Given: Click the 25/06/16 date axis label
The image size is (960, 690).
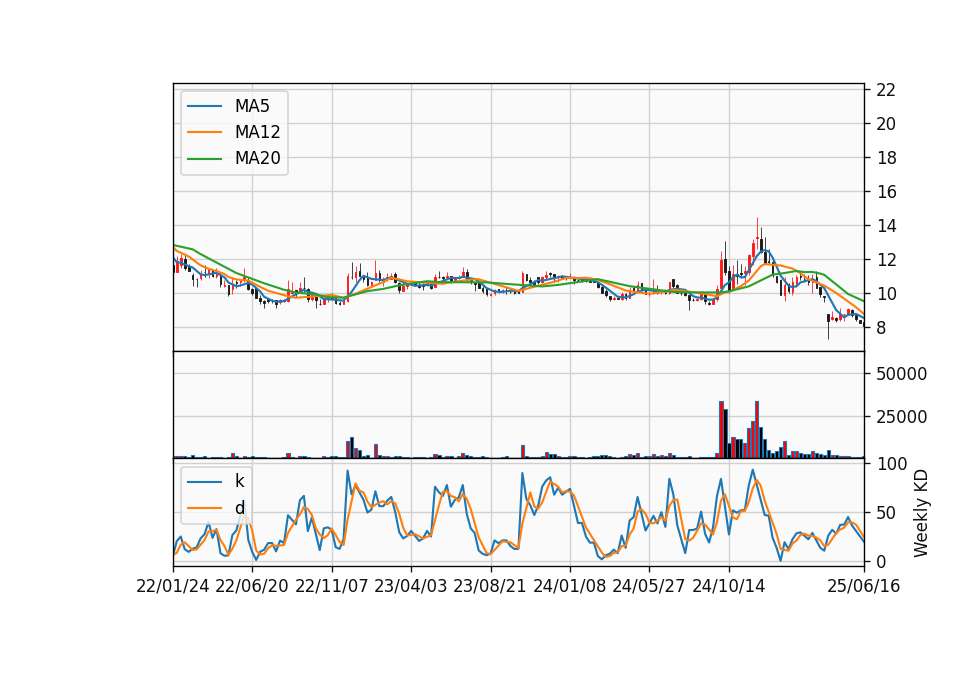Looking at the screenshot, I should 864,587.
